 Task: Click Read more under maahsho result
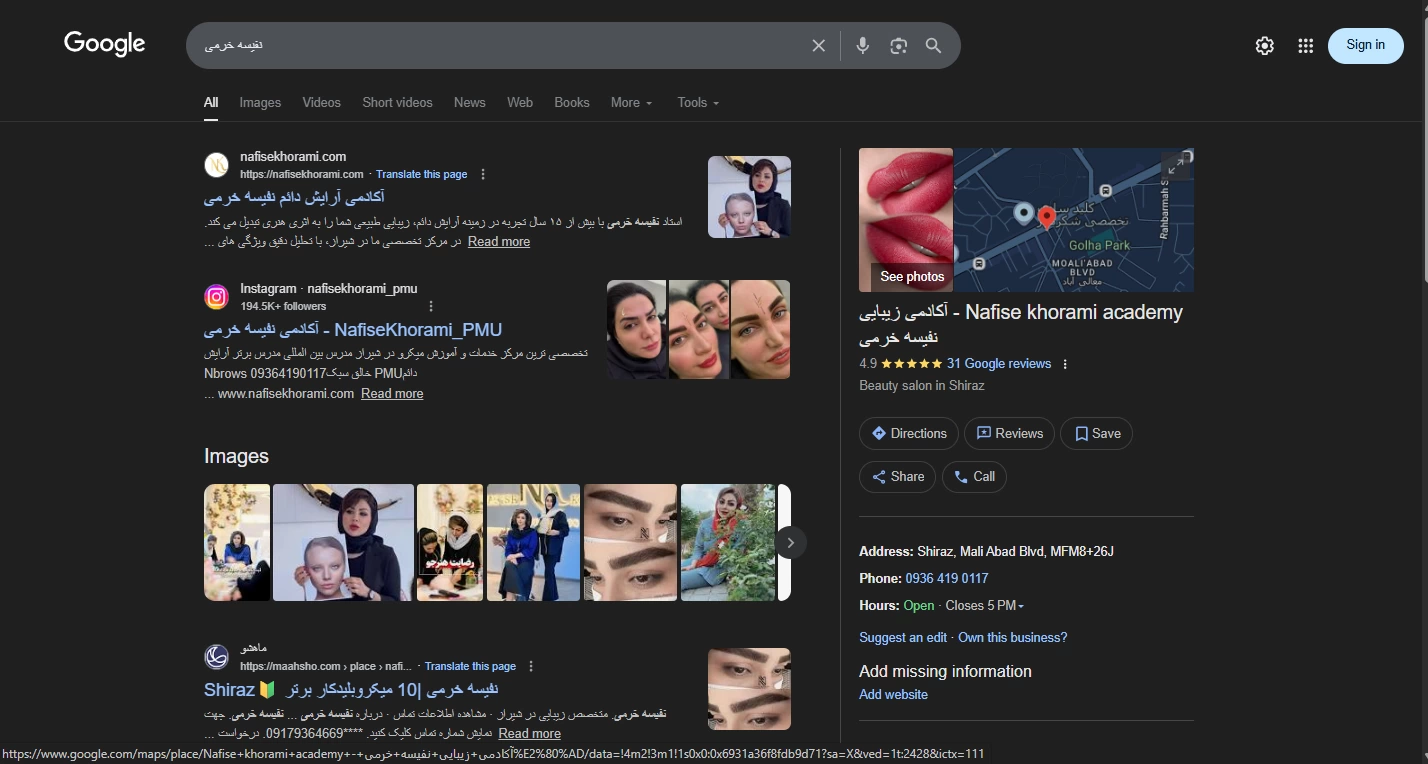530,734
